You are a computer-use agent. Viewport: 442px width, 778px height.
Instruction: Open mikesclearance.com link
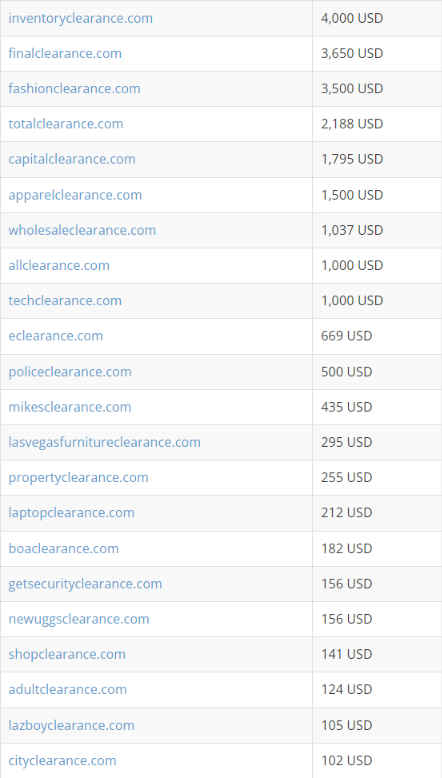(70, 407)
